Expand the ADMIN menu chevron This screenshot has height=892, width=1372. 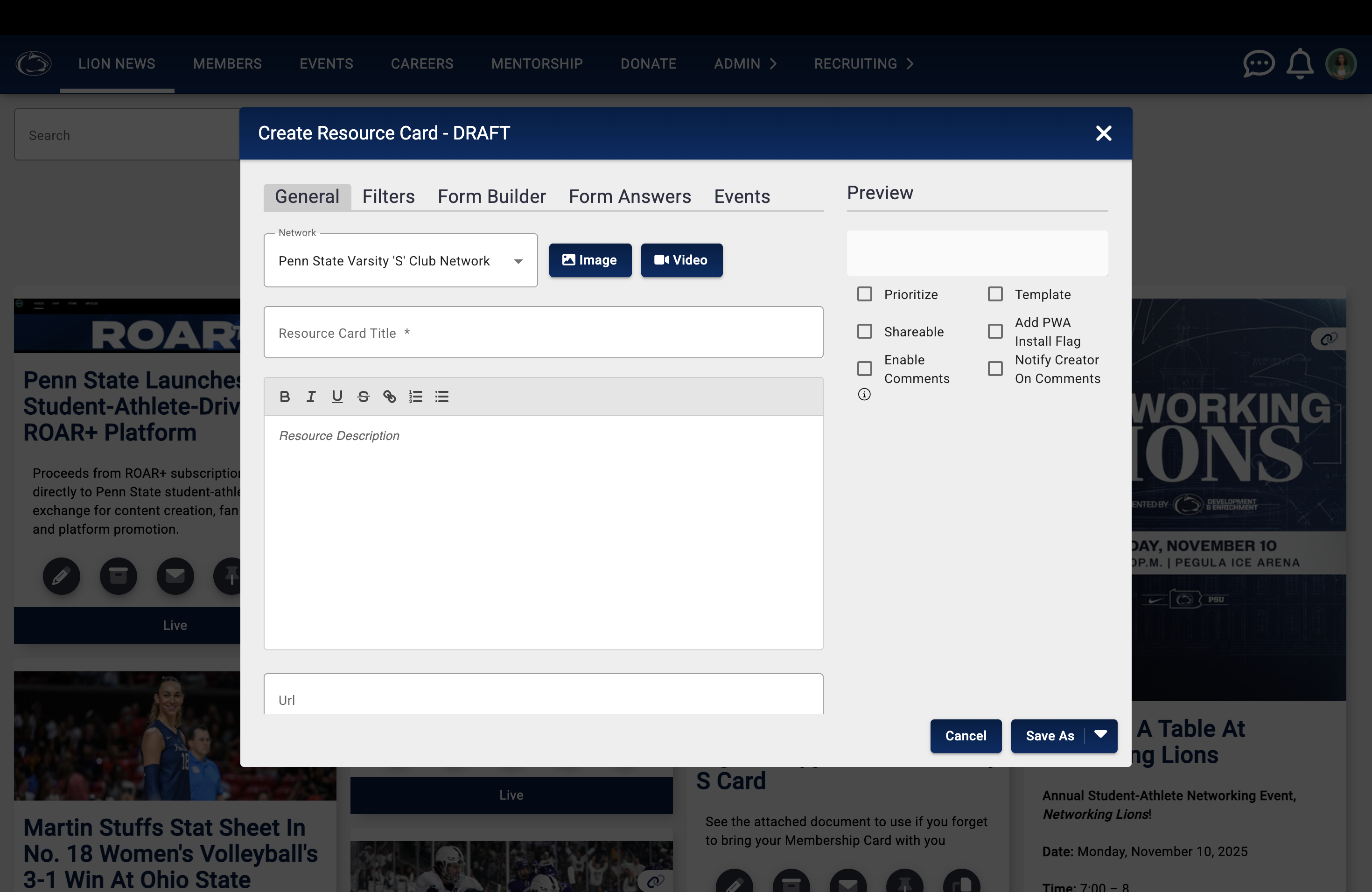point(773,64)
